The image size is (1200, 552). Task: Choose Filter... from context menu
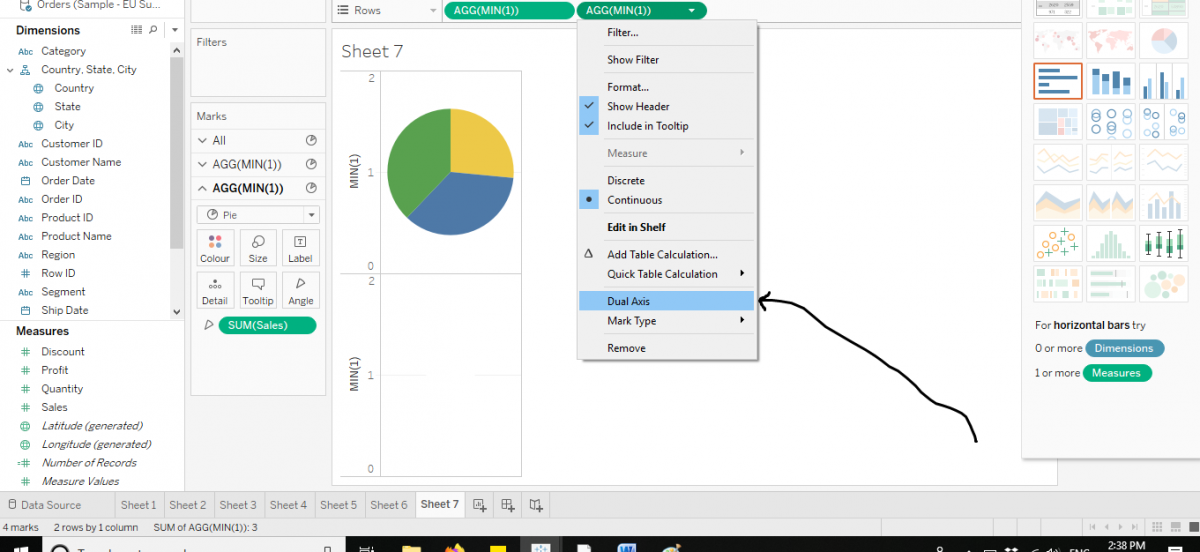point(667,32)
